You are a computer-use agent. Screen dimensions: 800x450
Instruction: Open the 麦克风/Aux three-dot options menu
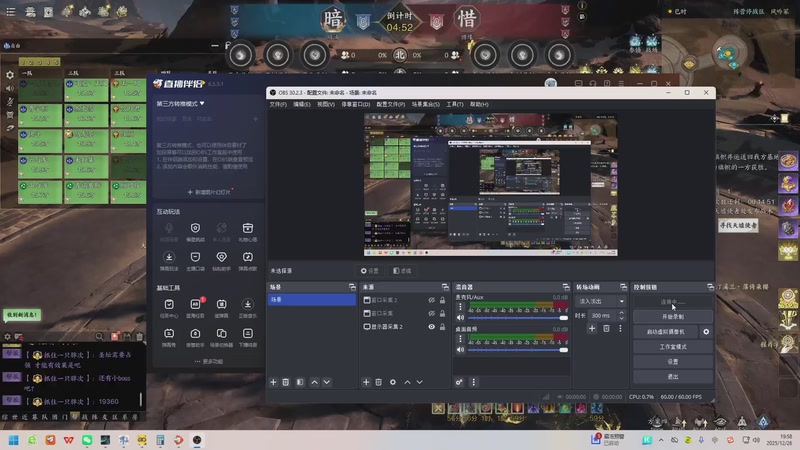coord(460,306)
